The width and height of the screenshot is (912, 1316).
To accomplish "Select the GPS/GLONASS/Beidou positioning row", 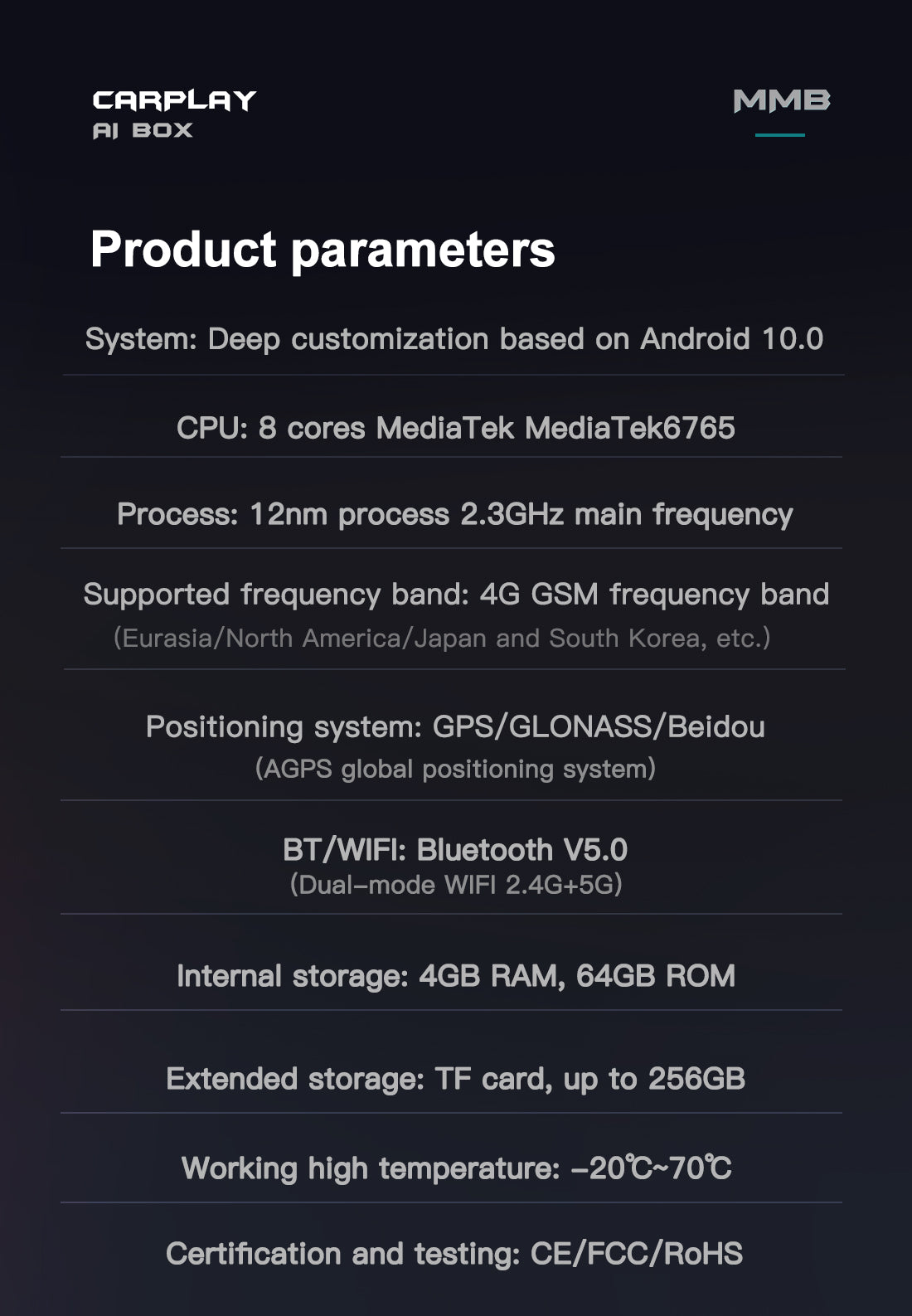I will click(x=455, y=727).
